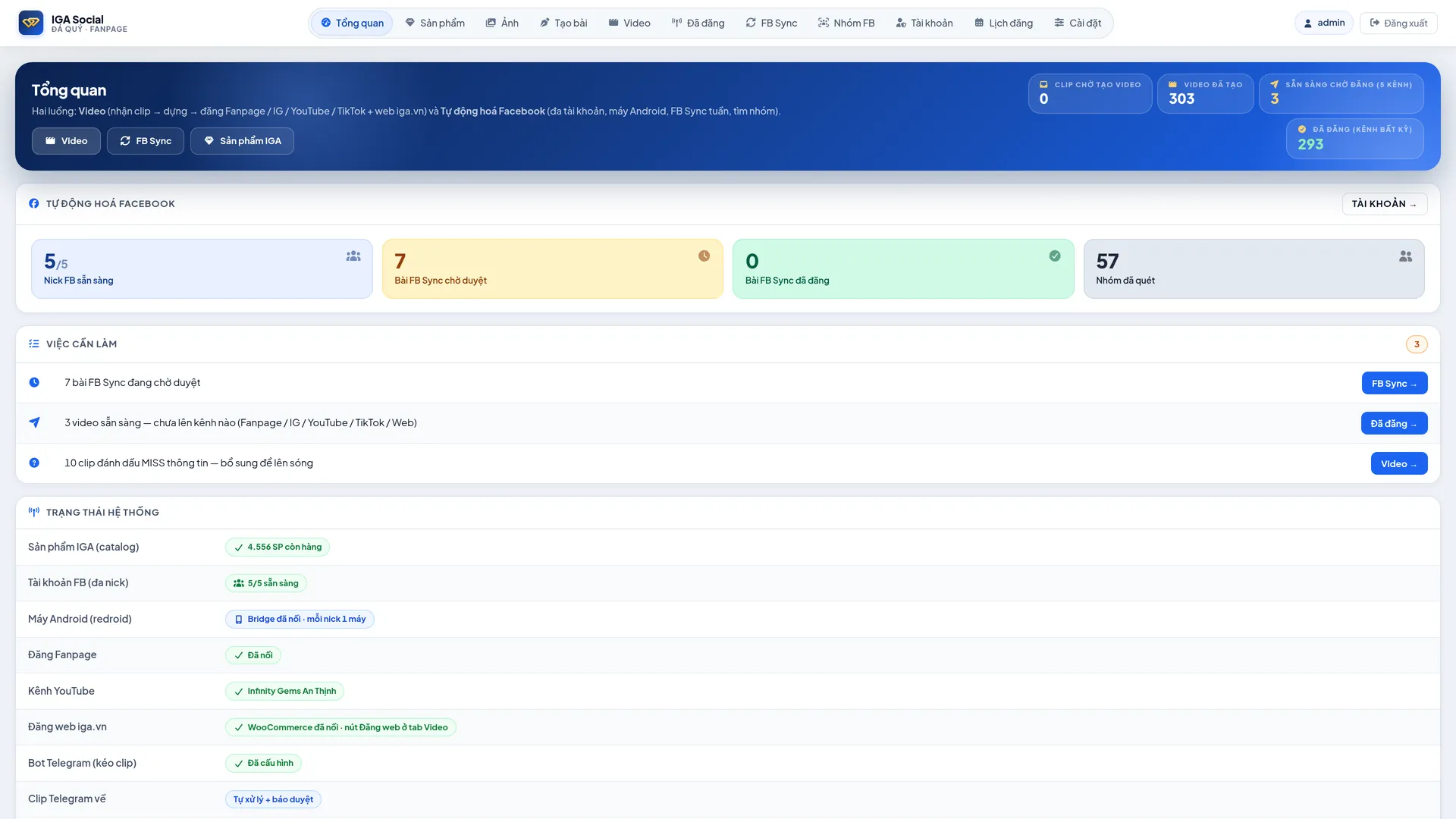Click the admin user button

pyautogui.click(x=1324, y=23)
